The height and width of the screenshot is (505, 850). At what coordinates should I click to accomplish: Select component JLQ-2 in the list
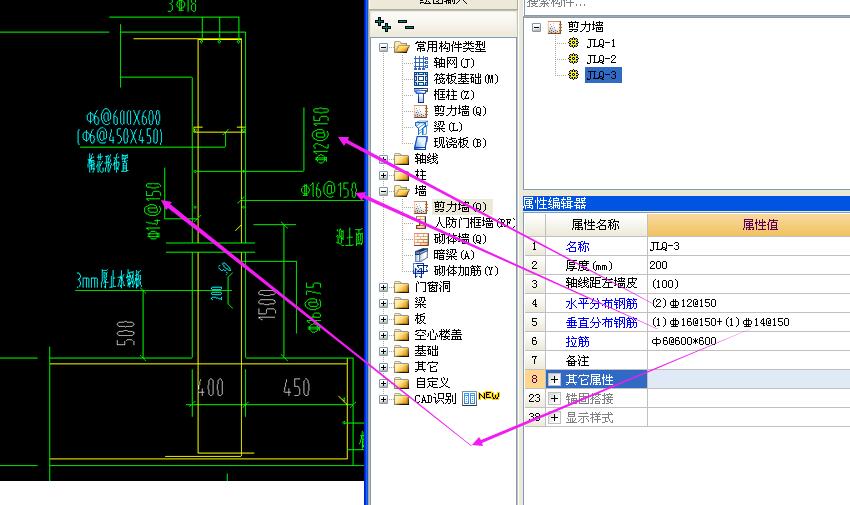[x=601, y=59]
